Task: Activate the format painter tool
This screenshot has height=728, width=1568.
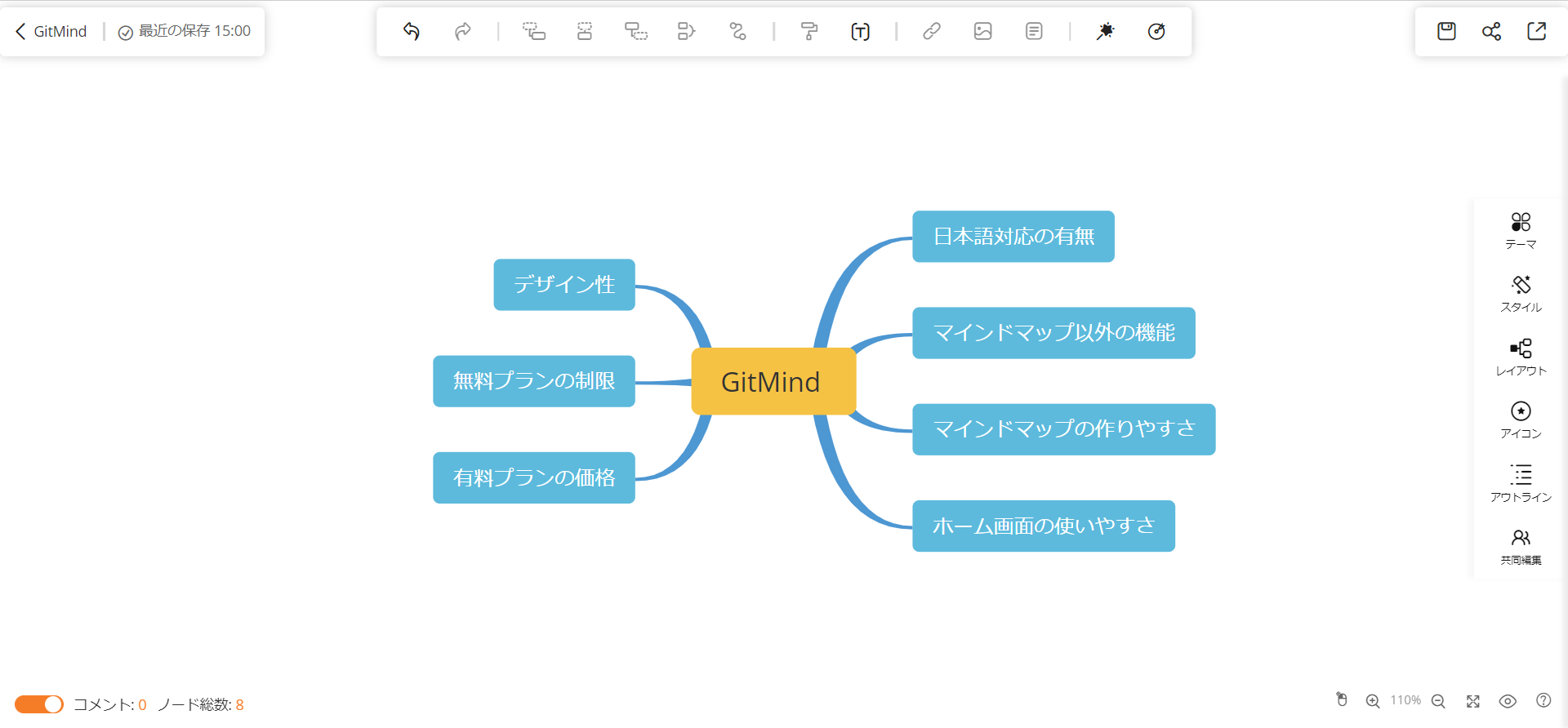Action: tap(809, 31)
